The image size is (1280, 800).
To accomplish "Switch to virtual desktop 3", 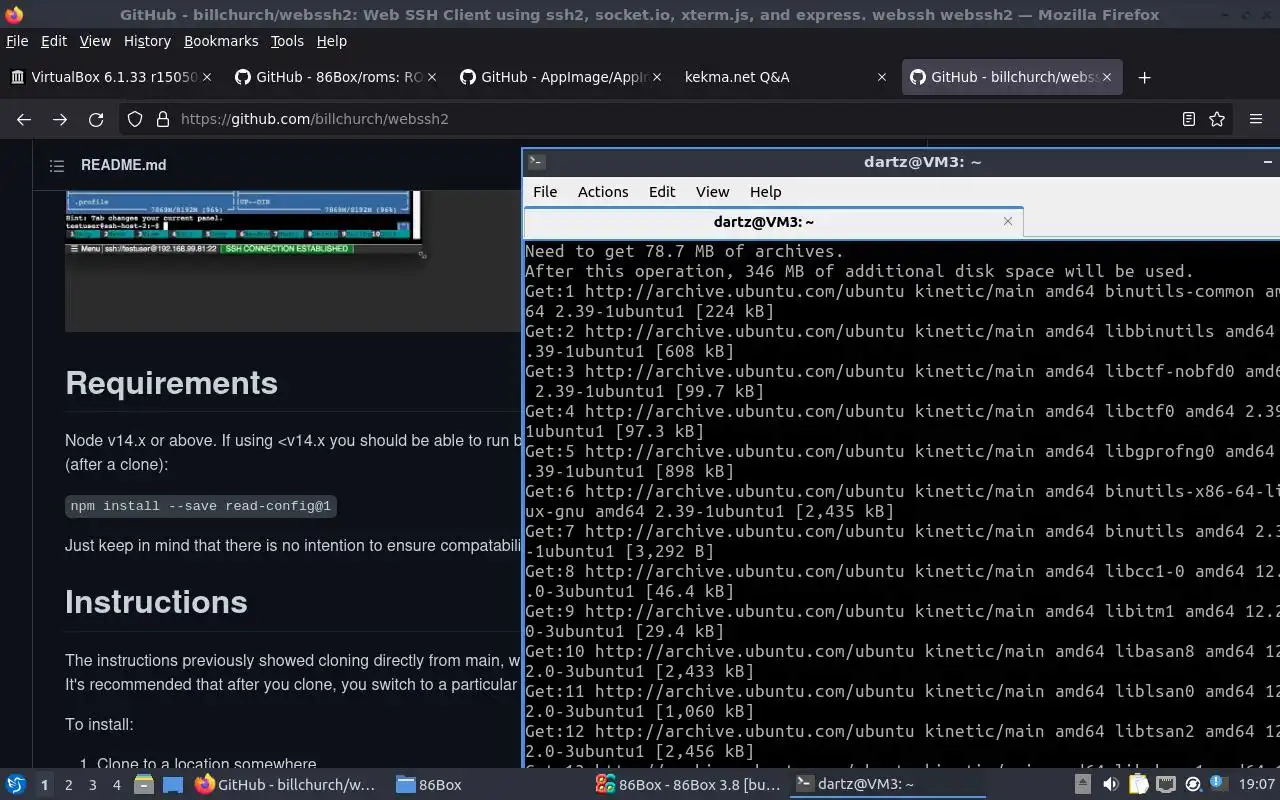I will click(92, 785).
